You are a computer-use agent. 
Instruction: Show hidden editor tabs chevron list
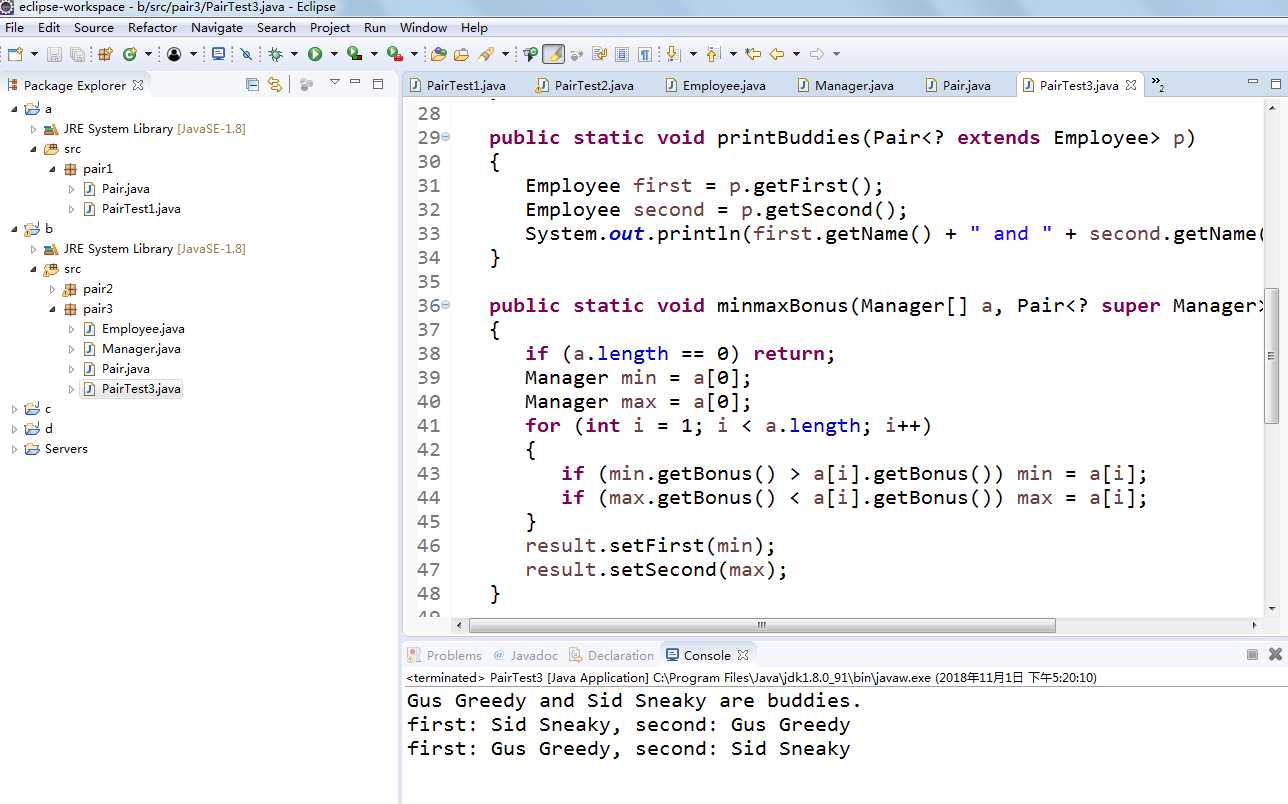[1157, 85]
